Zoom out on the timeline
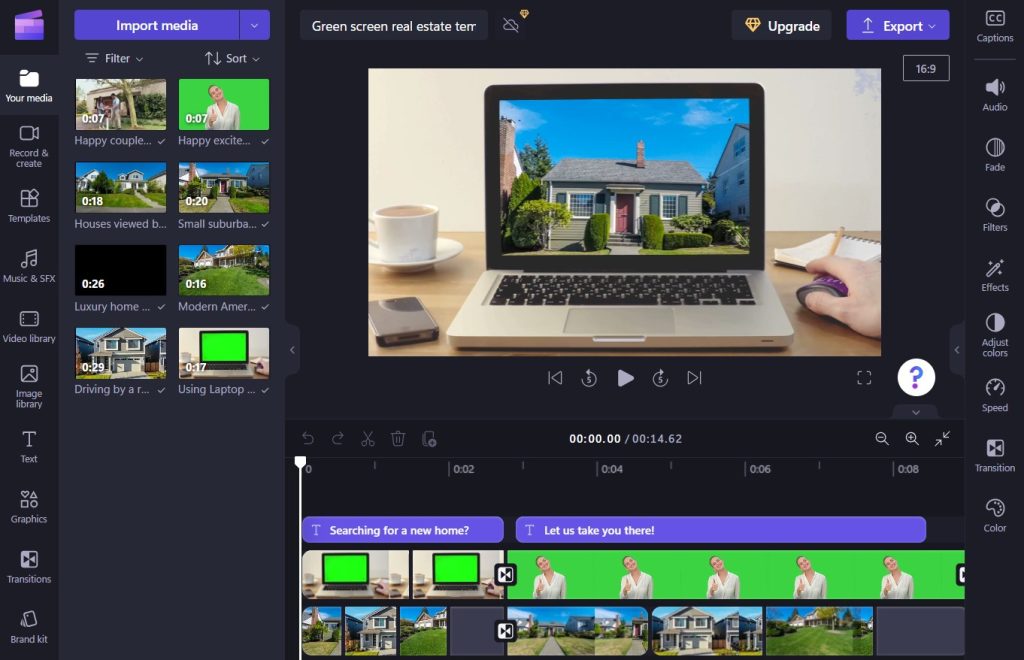 (882, 438)
